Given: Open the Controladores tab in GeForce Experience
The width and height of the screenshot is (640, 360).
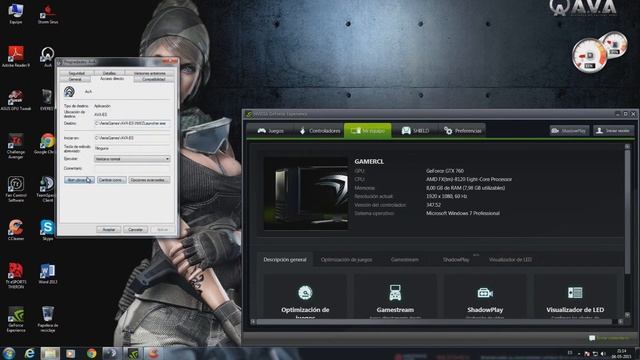Looking at the screenshot, I should click(320, 131).
